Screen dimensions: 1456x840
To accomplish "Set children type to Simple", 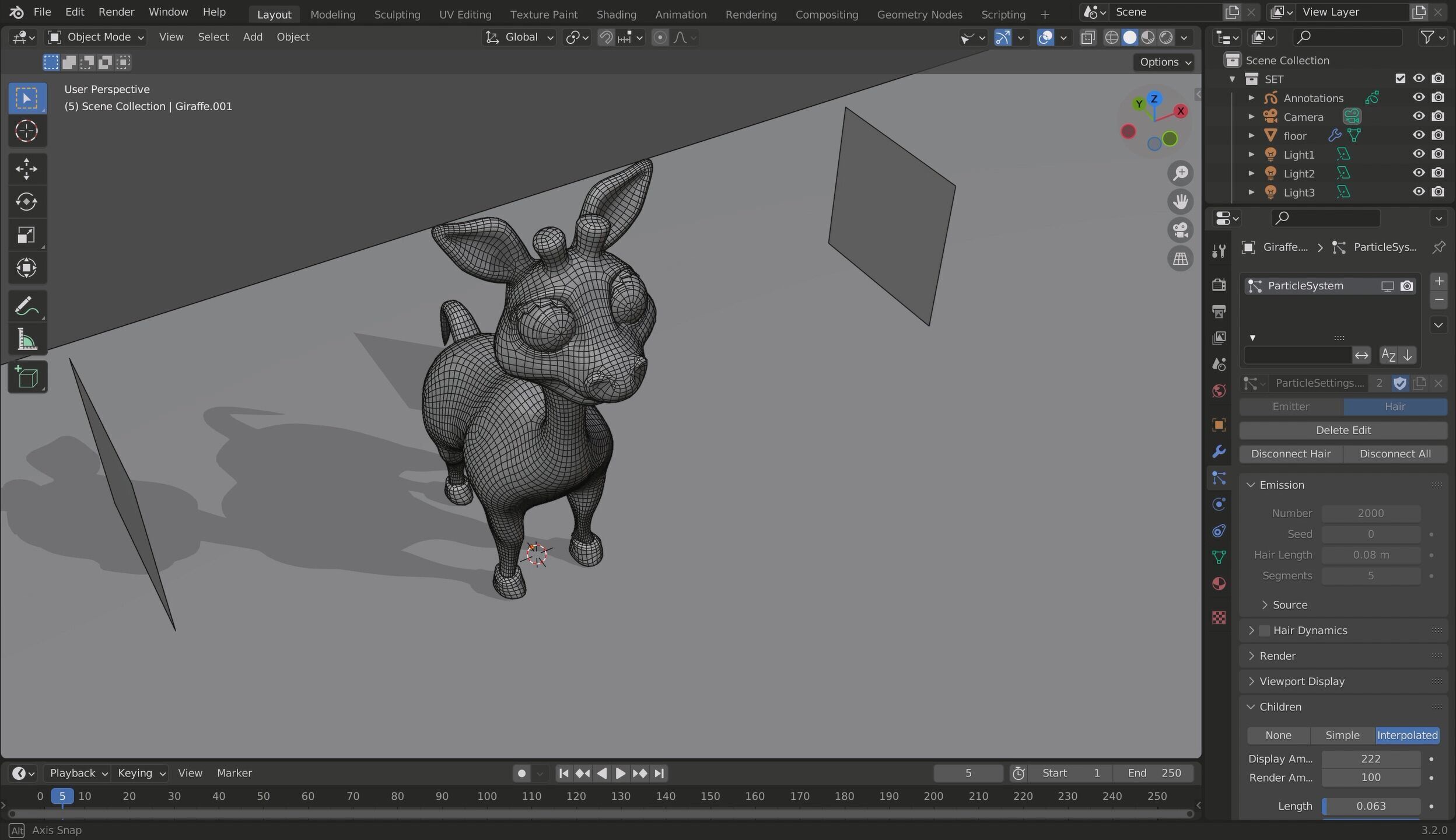I will click(x=1342, y=736).
